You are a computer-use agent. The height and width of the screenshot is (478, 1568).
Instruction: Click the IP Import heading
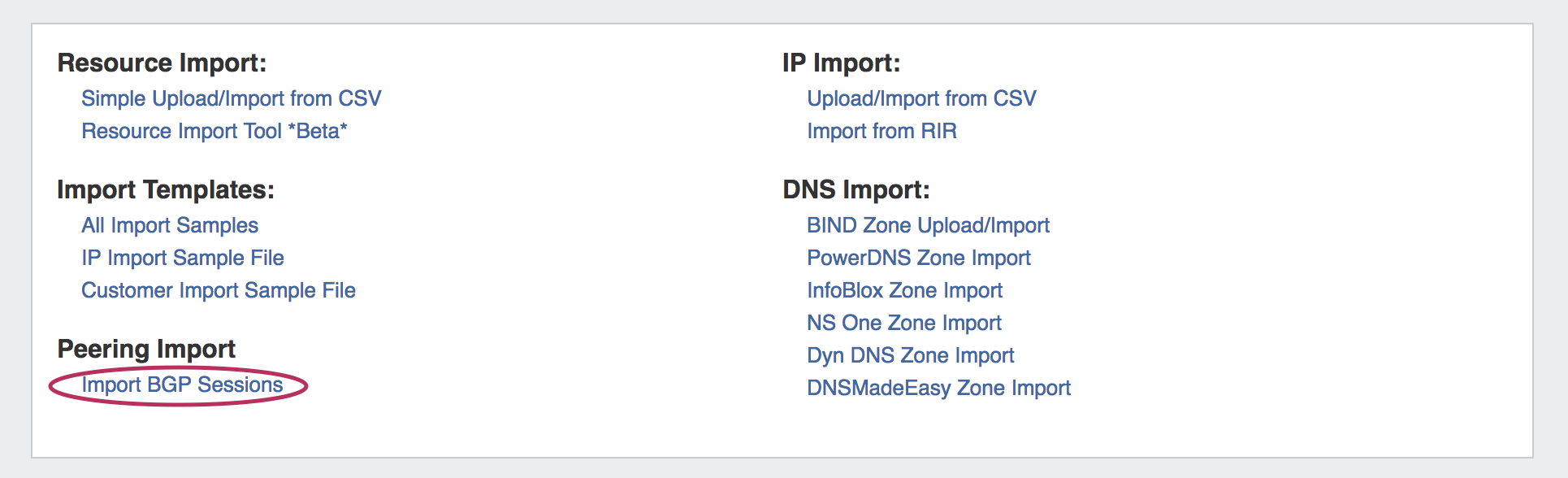(x=841, y=63)
